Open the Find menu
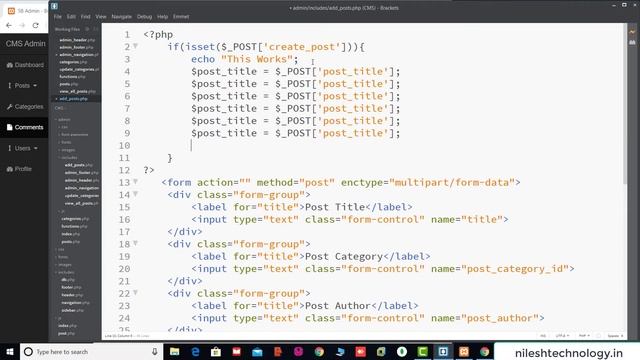The image size is (640, 360). point(85,17)
